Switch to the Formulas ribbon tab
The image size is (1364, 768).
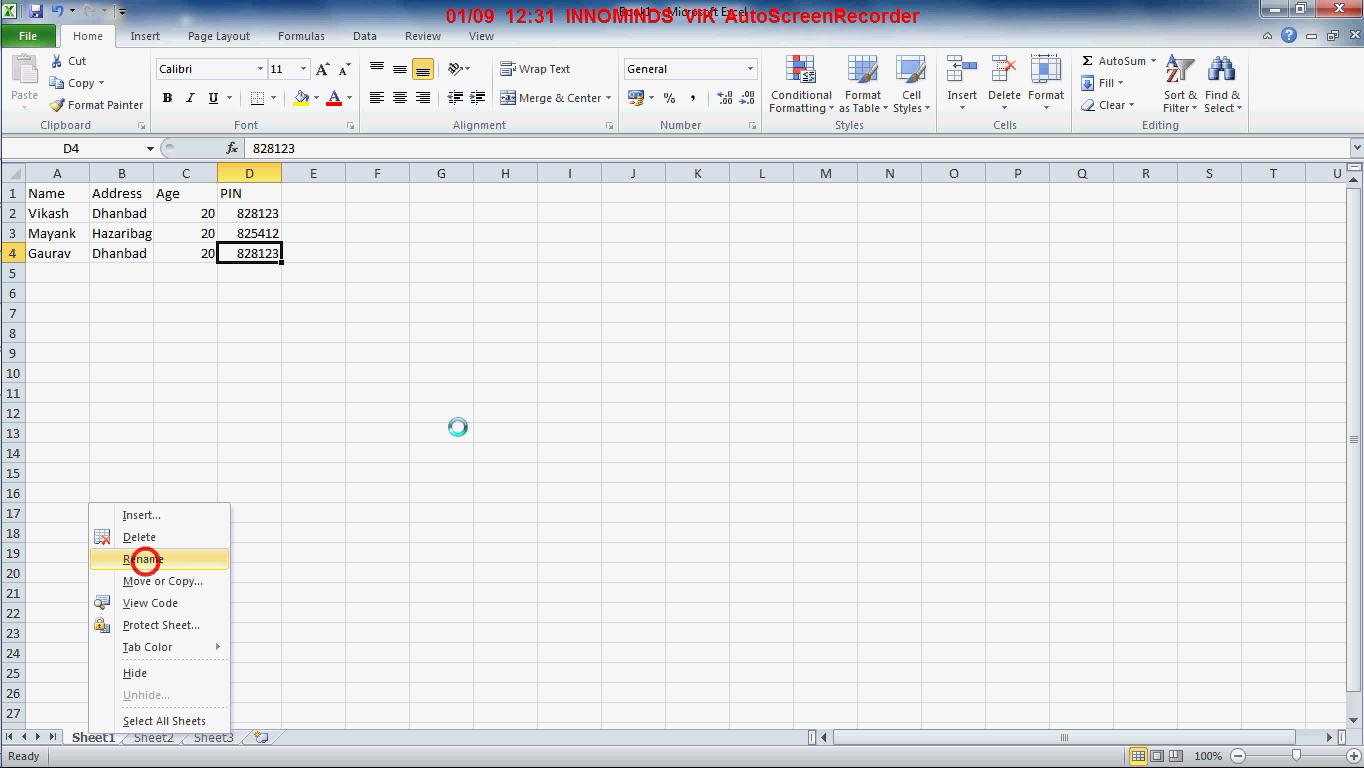(301, 36)
